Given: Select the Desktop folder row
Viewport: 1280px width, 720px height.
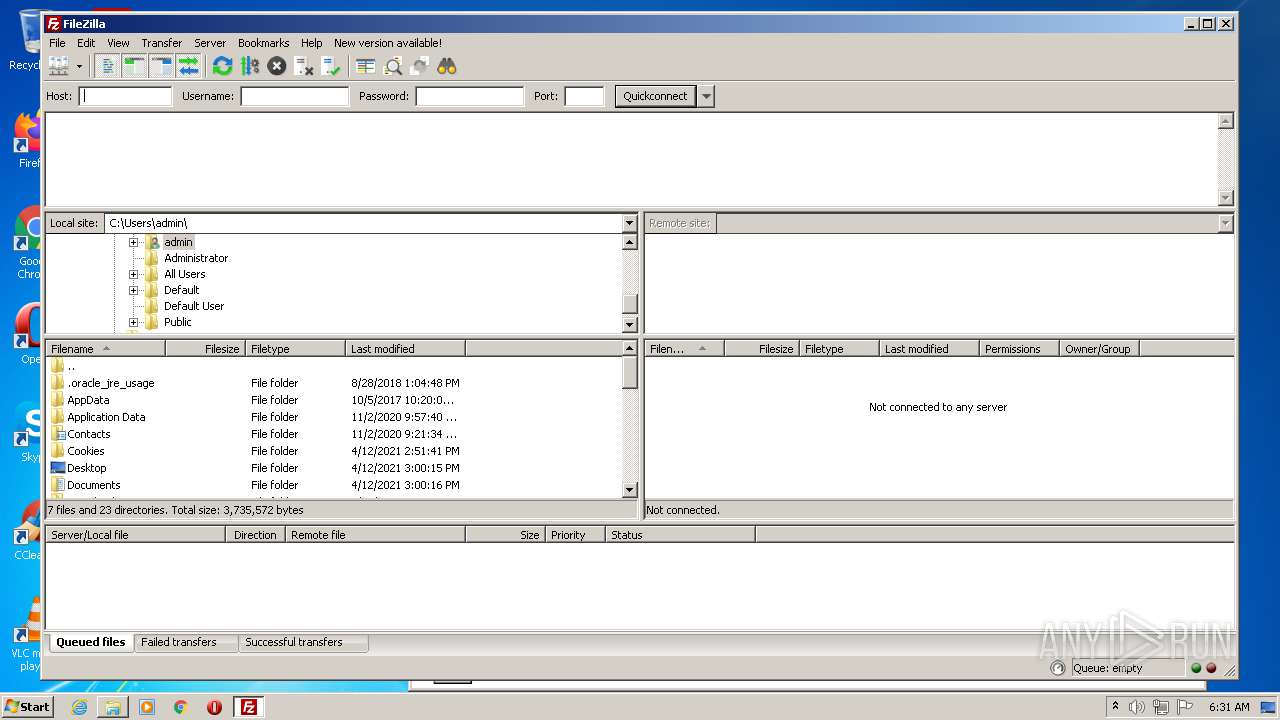Looking at the screenshot, I should point(334,468).
